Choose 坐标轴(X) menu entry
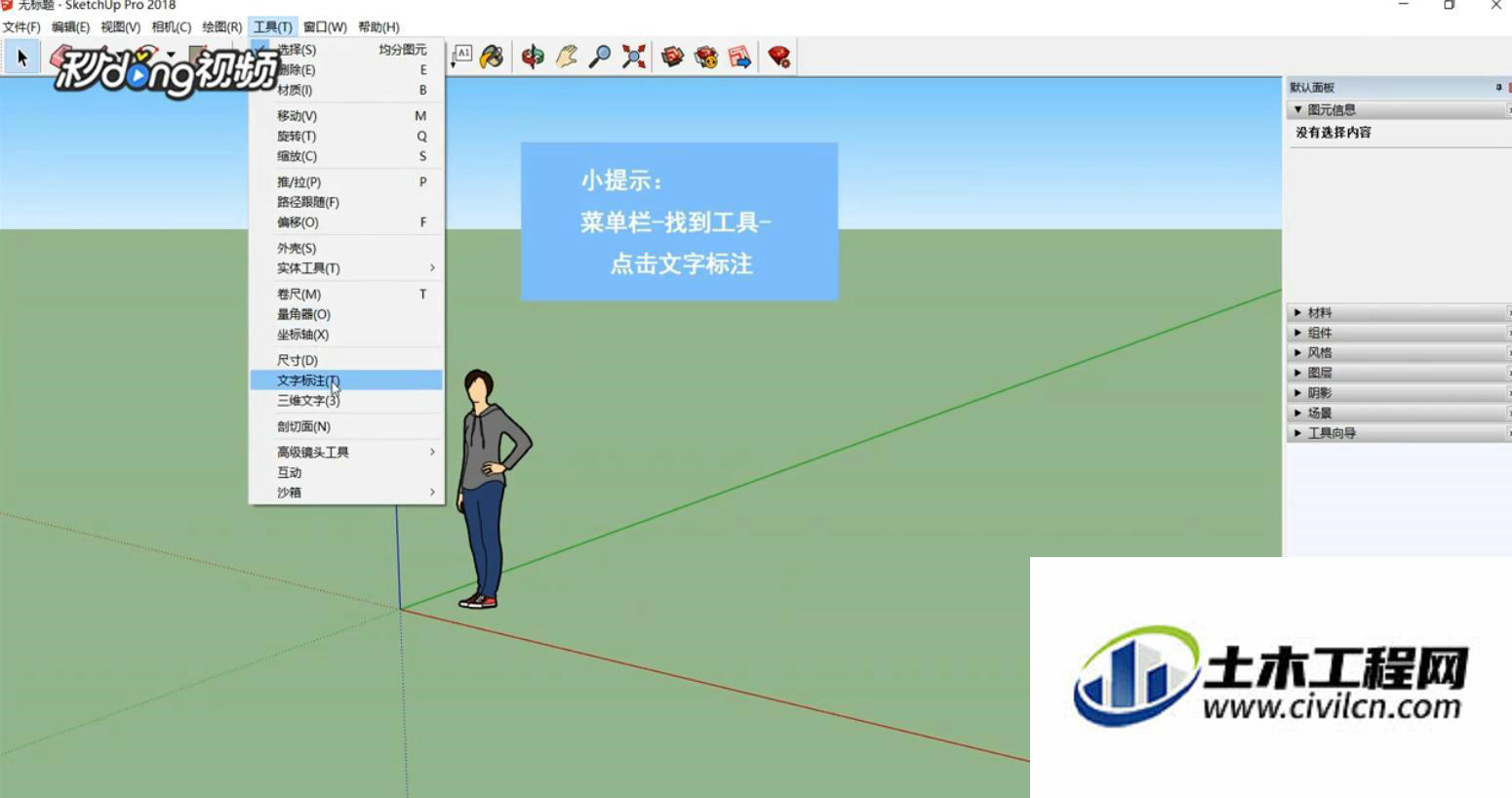Image resolution: width=1512 pixels, height=798 pixels. pyautogui.click(x=346, y=335)
